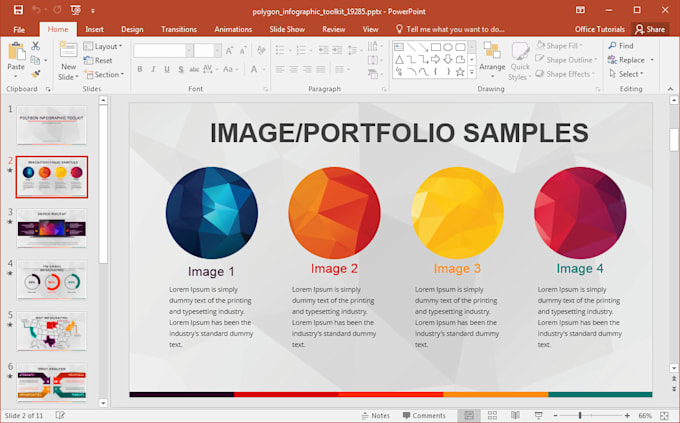This screenshot has width=680, height=423.
Task: Open the Transitions tab
Action: click(x=178, y=30)
